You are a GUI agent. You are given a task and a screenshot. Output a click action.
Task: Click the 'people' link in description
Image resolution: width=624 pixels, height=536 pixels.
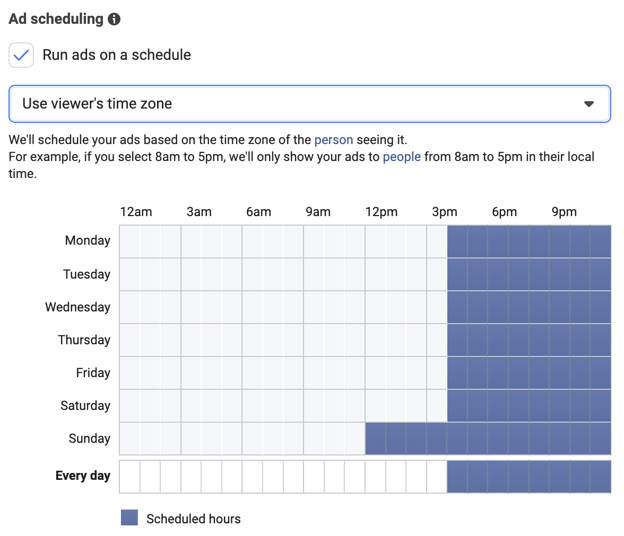pyautogui.click(x=401, y=157)
